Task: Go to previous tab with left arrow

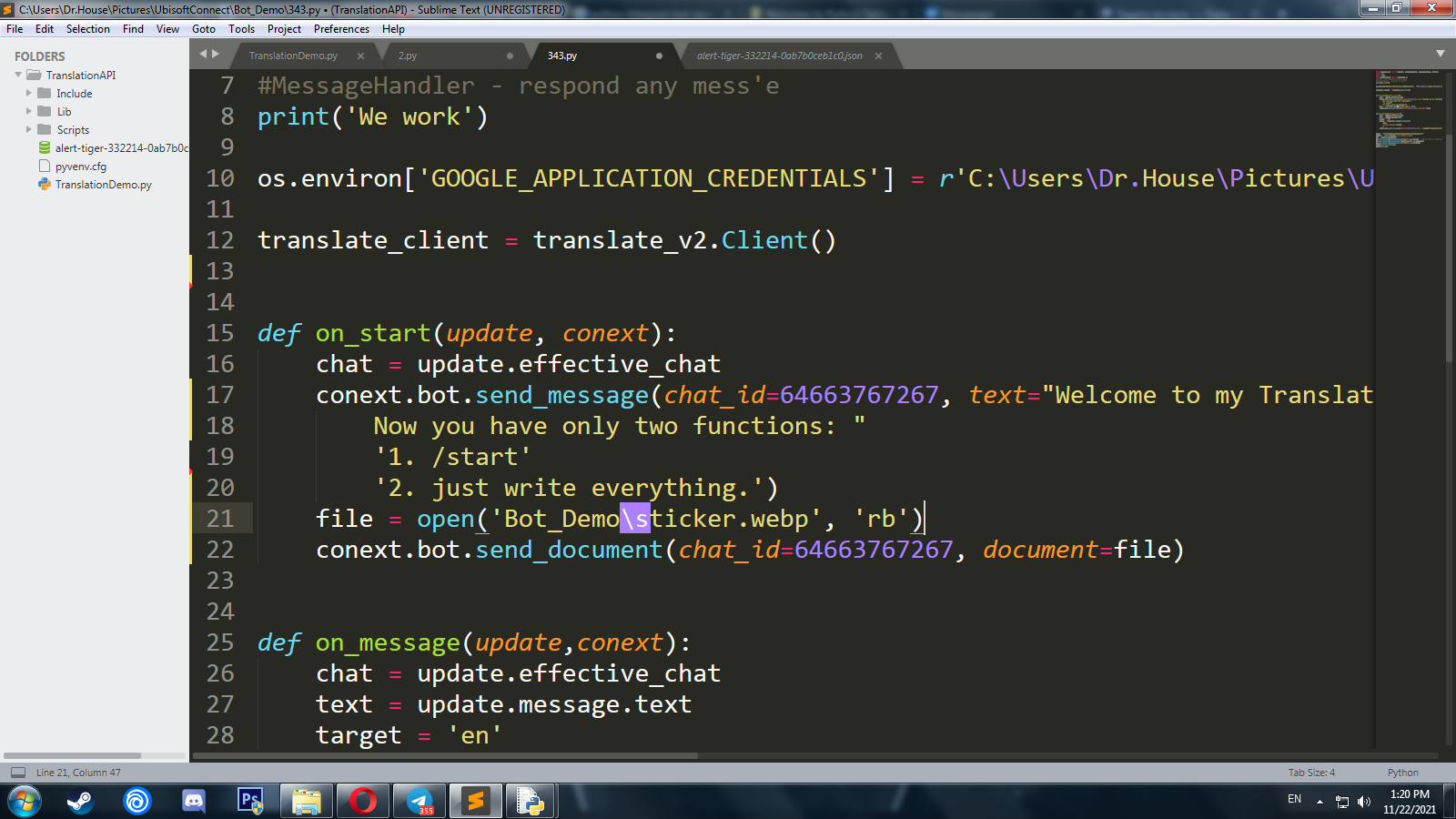Action: click(204, 54)
